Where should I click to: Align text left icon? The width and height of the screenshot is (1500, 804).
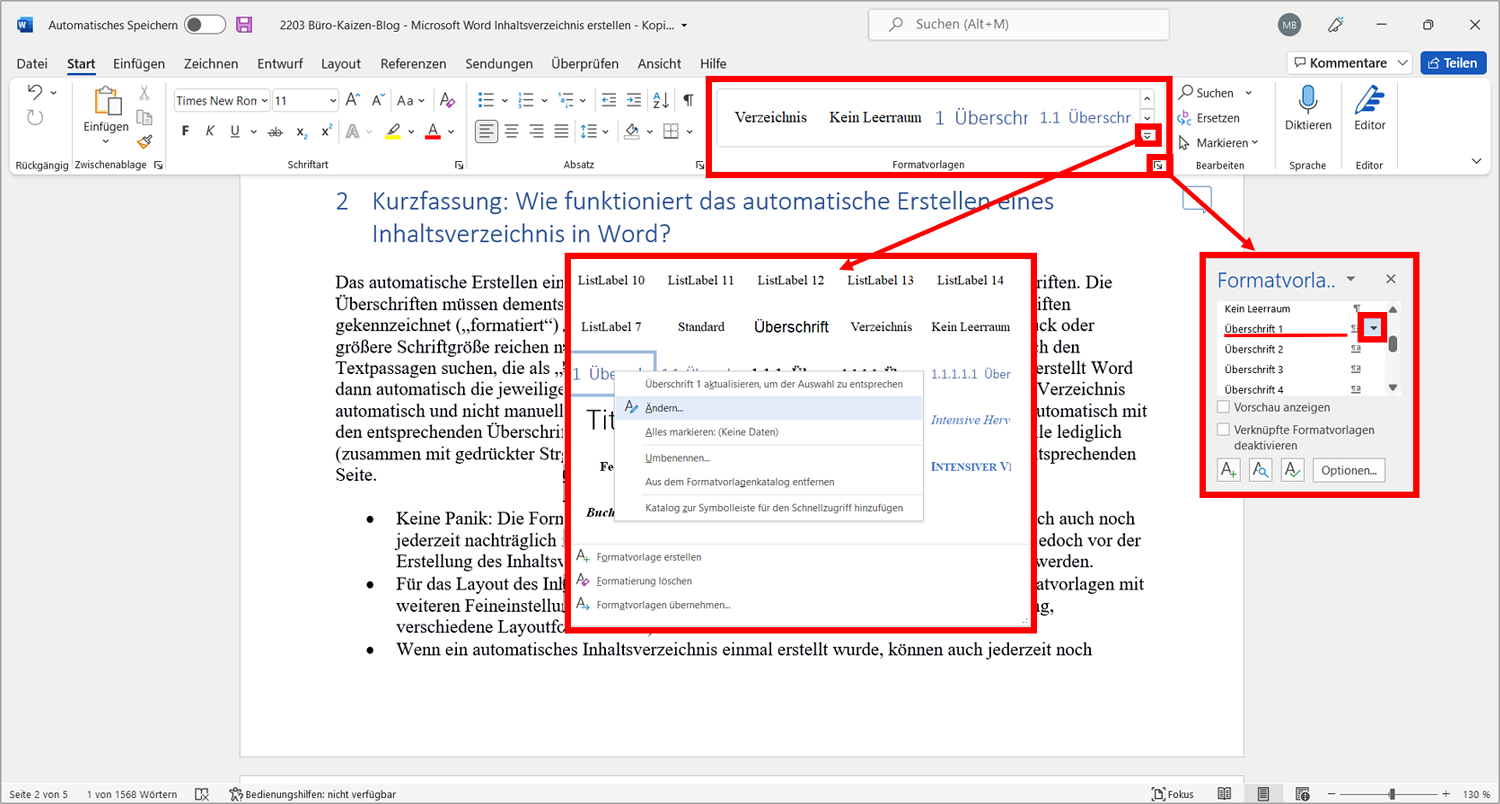(485, 131)
